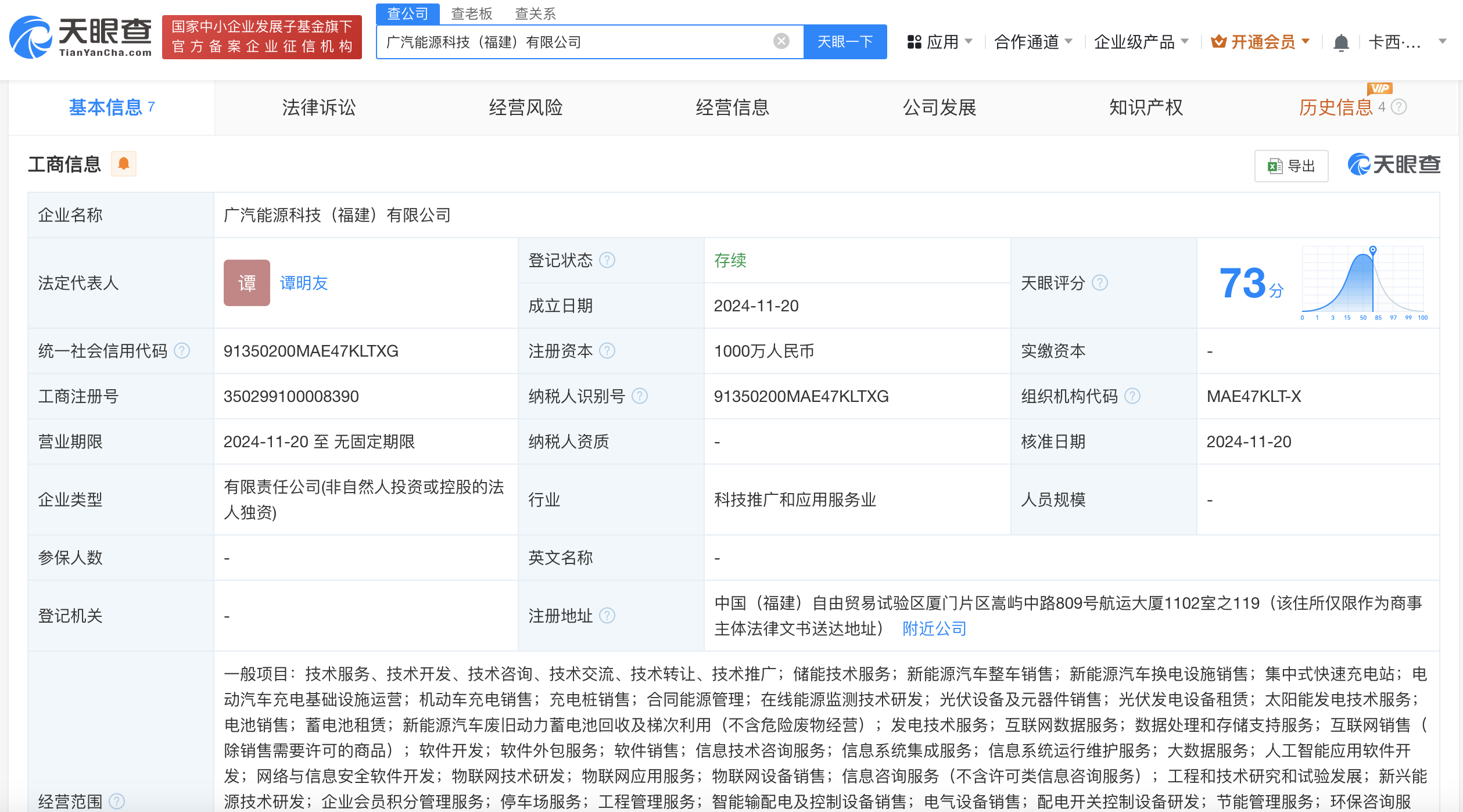Open the notifications bell icon
The image size is (1463, 812).
pos(1340,42)
